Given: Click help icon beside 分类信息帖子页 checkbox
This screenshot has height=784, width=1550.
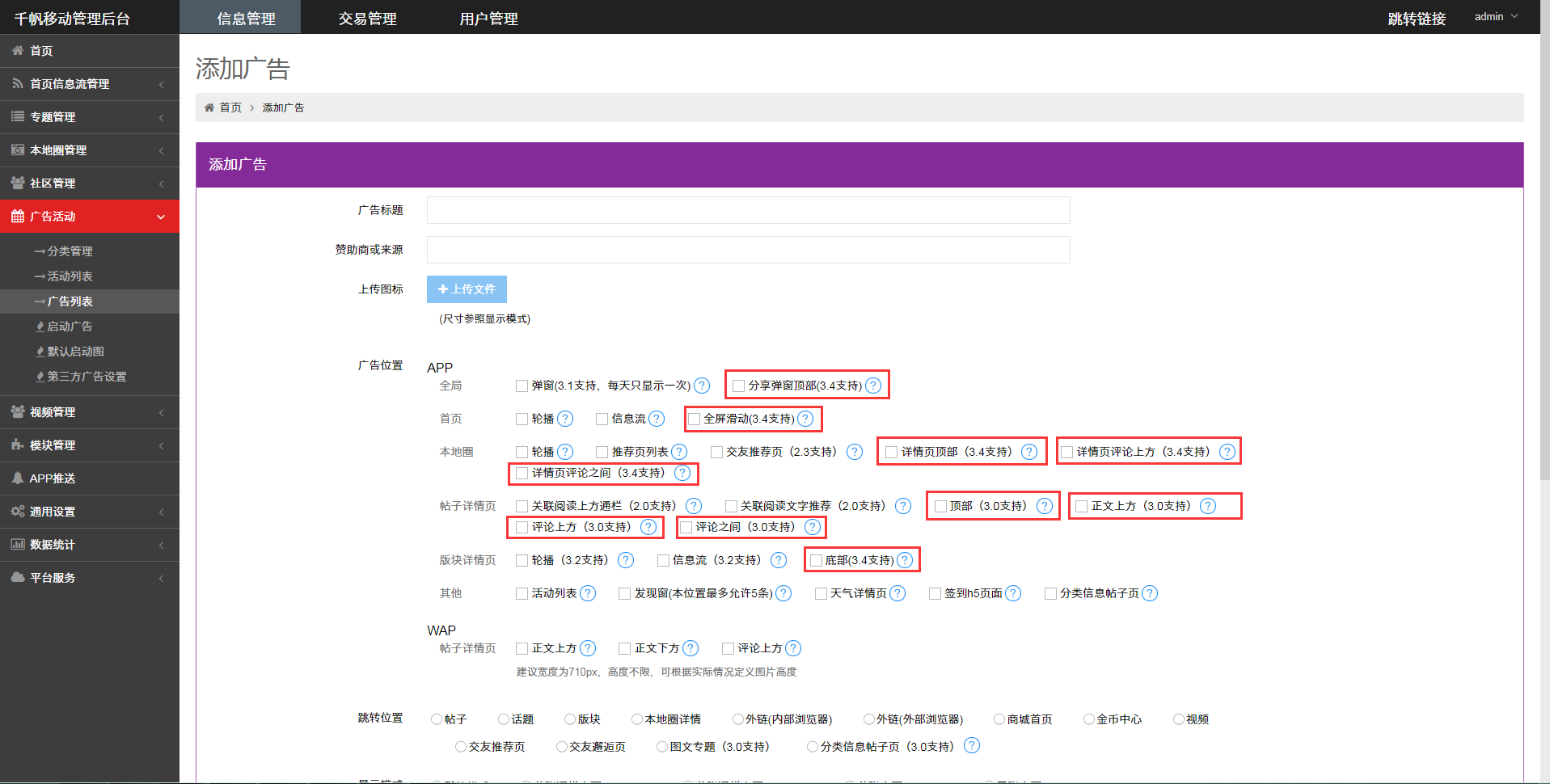Looking at the screenshot, I should point(1150,593).
